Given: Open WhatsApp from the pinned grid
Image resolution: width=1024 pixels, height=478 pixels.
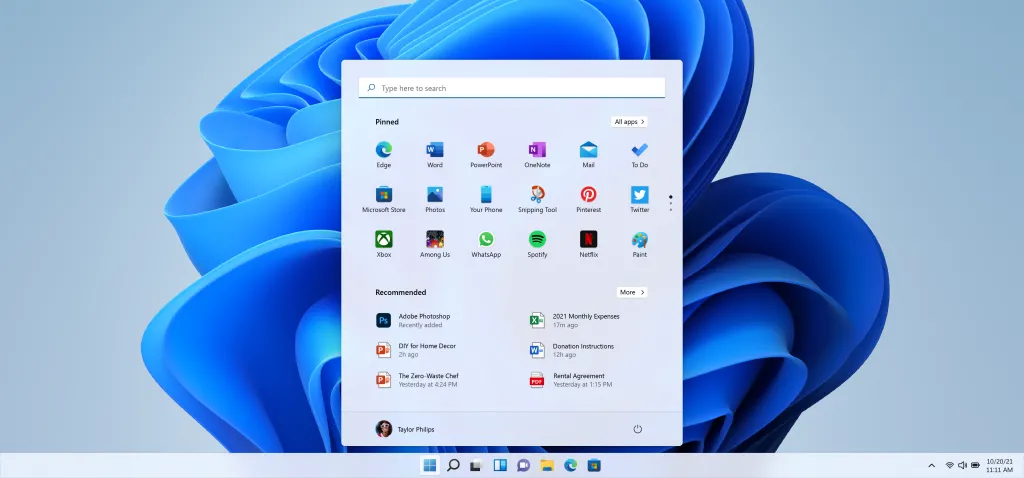Looking at the screenshot, I should point(486,240).
